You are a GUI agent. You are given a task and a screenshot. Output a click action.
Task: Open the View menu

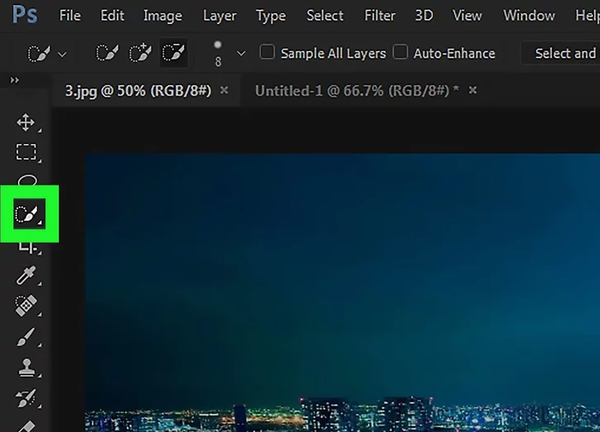pos(467,16)
